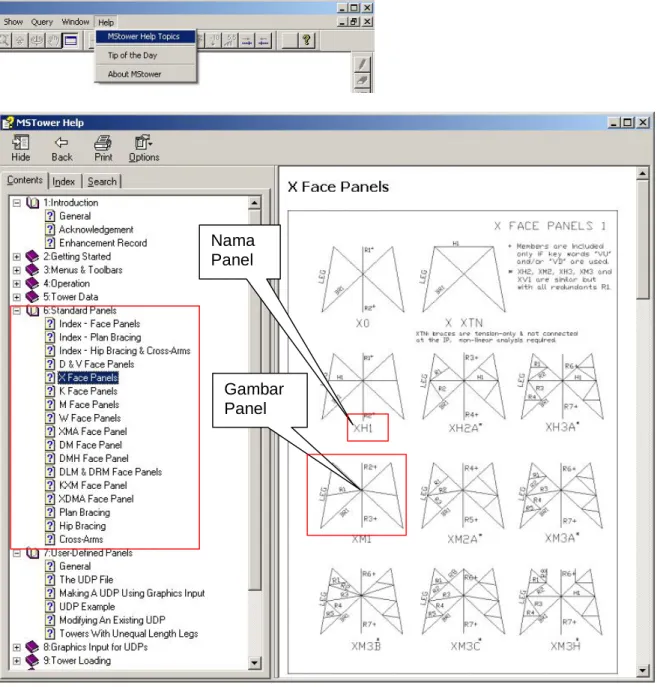Image resolution: width=657 pixels, height=687 pixels.
Task: Open Towers With Unequal Length Legs topic
Action: [129, 634]
